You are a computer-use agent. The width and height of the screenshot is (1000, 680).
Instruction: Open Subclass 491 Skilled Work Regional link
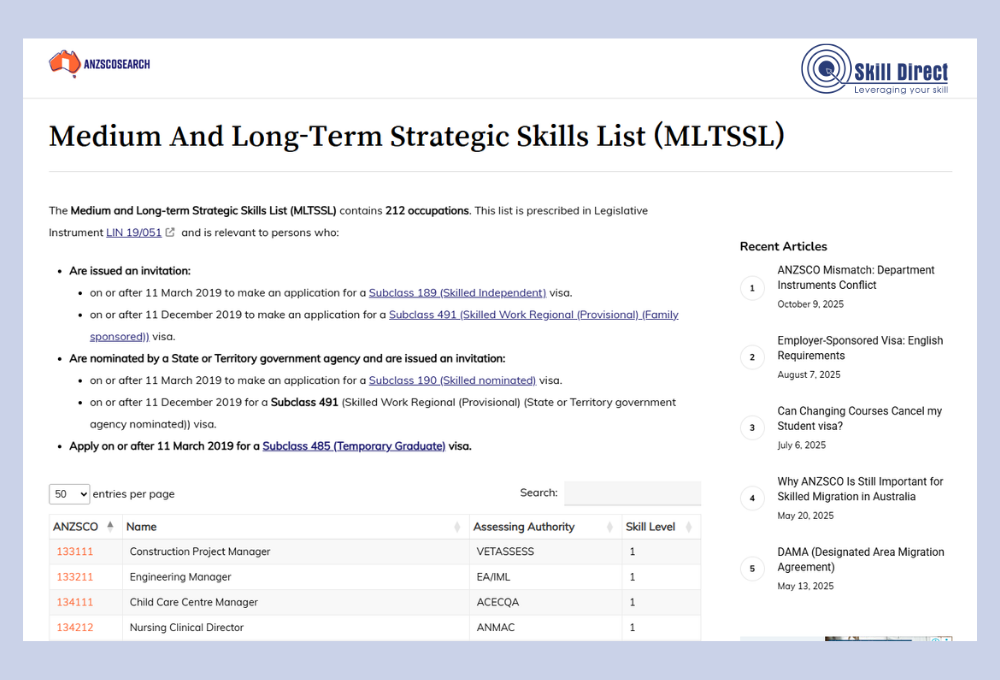click(x=534, y=314)
